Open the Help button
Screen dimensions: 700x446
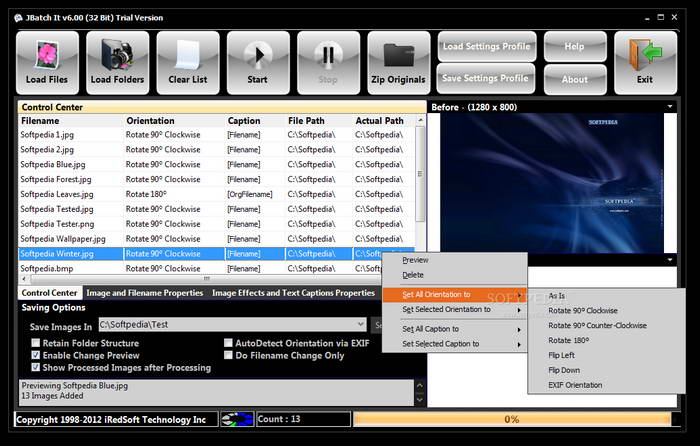pyautogui.click(x=575, y=46)
